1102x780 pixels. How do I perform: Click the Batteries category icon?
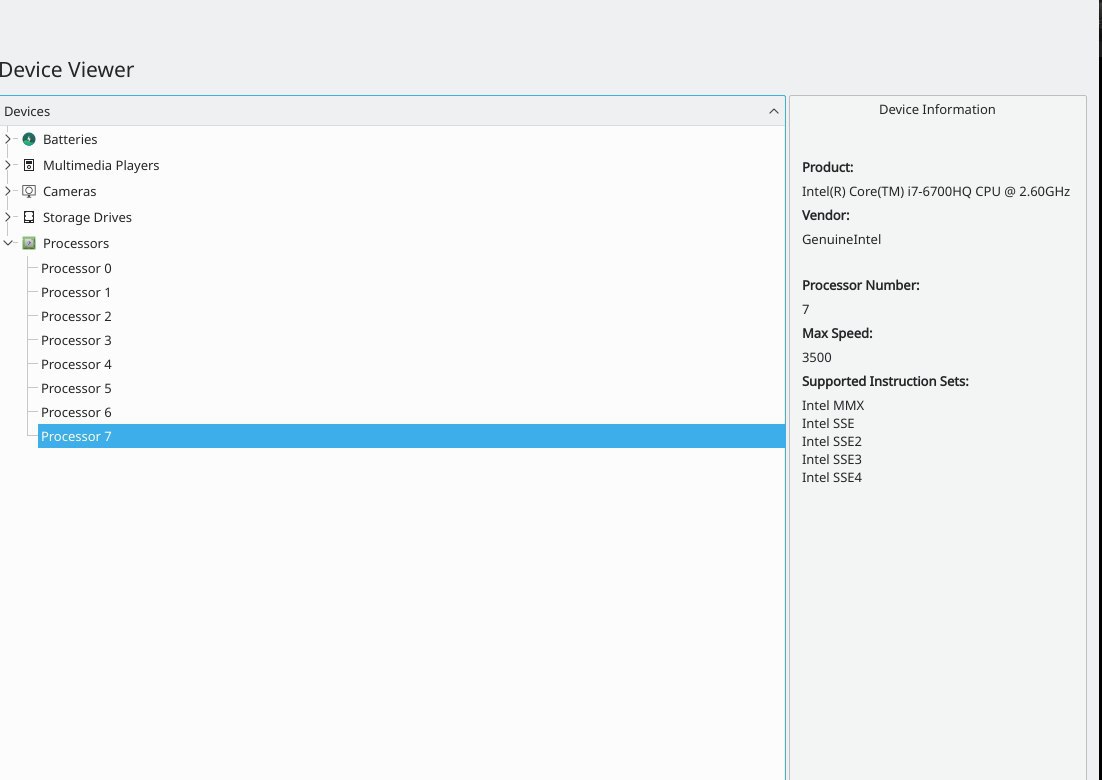point(29,139)
